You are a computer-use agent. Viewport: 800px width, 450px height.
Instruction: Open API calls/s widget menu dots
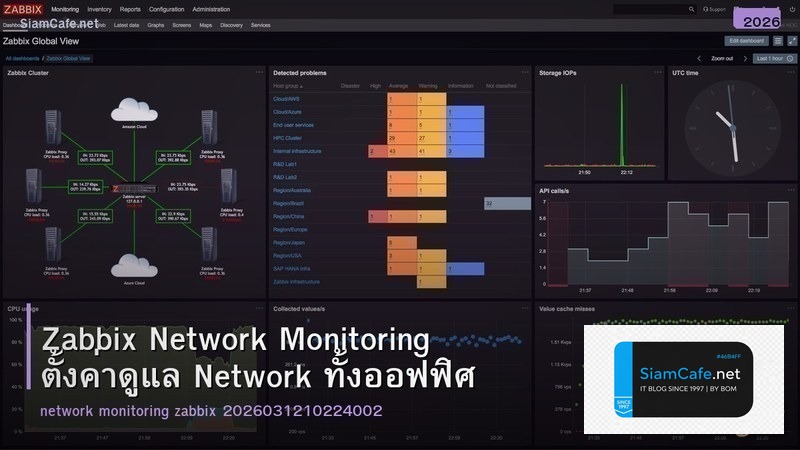(791, 190)
